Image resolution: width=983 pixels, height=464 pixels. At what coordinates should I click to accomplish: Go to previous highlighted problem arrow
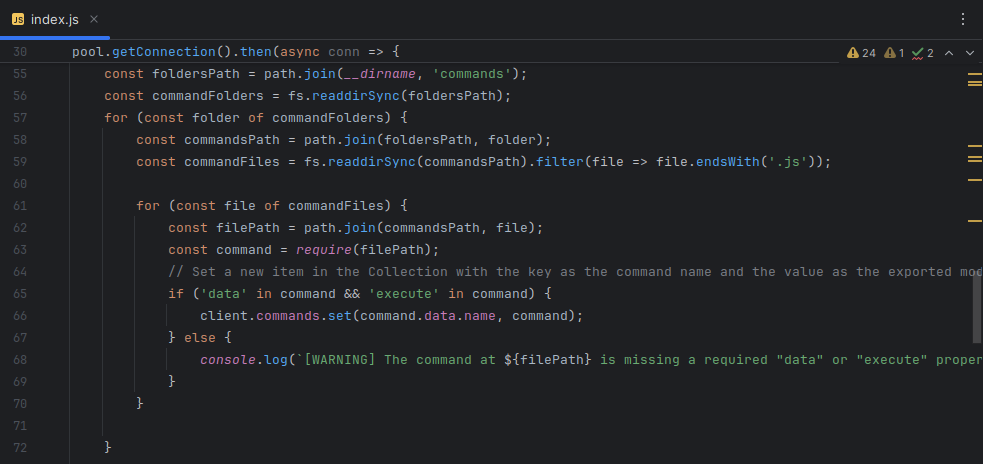point(948,53)
